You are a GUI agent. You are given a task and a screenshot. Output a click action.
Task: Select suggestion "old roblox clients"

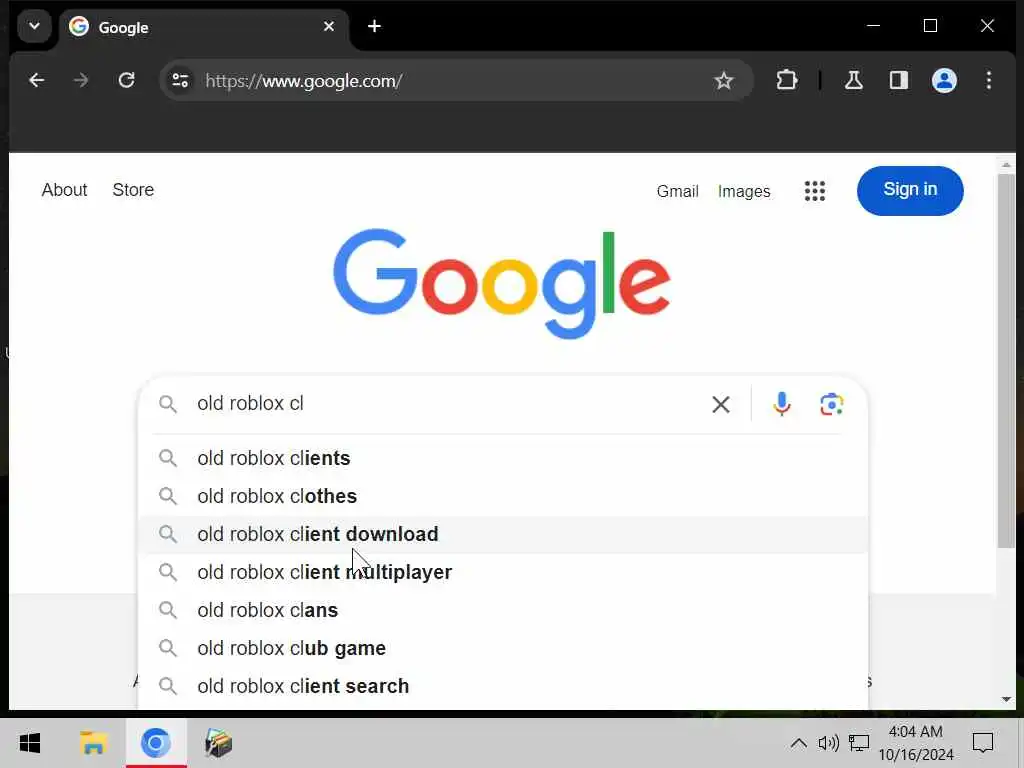274,458
